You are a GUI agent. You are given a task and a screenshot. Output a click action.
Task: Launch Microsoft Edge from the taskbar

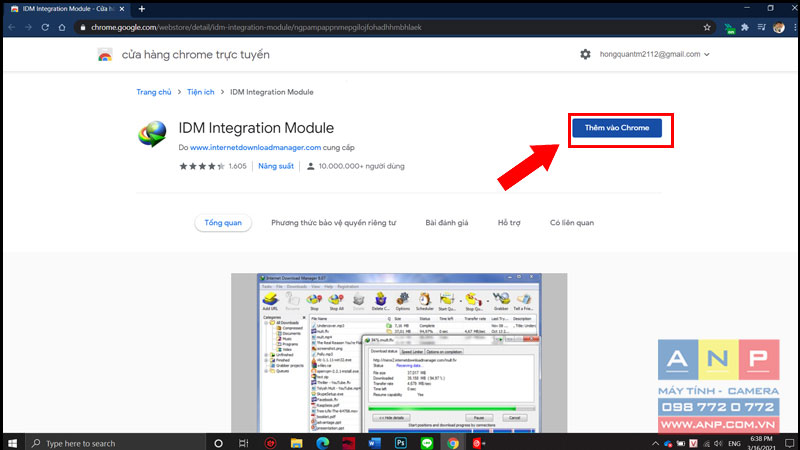(x=322, y=443)
